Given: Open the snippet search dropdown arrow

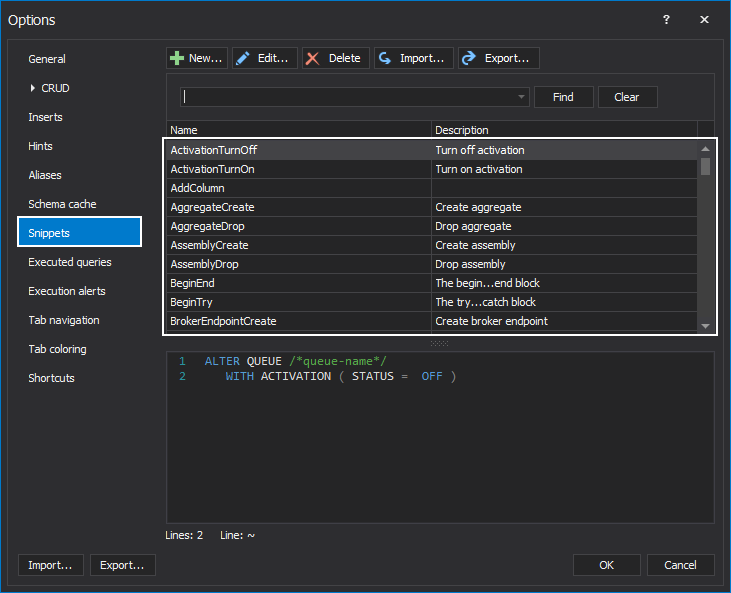Looking at the screenshot, I should 521,97.
